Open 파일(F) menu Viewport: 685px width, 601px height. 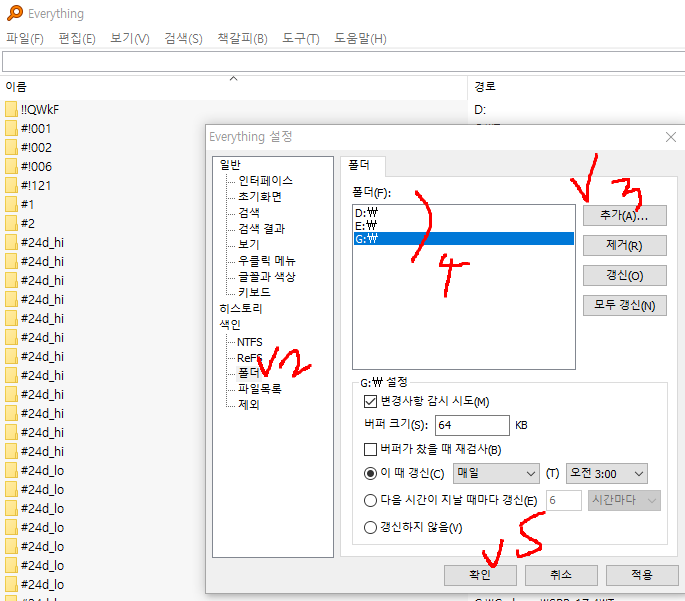(x=25, y=38)
